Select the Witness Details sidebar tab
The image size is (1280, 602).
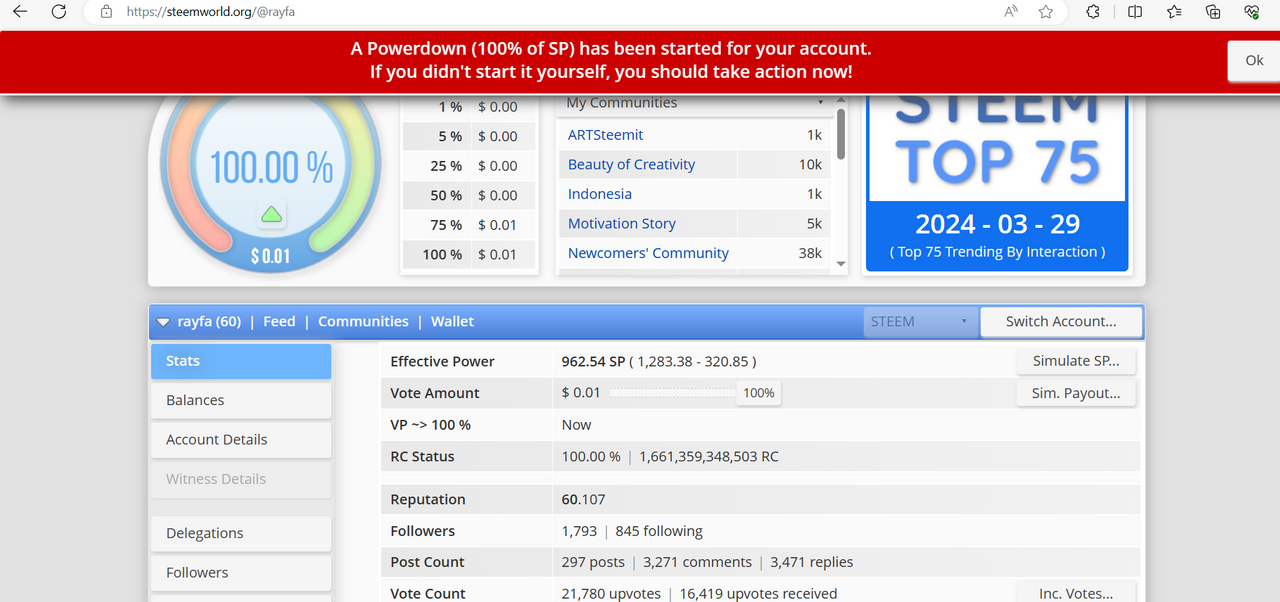(241, 479)
